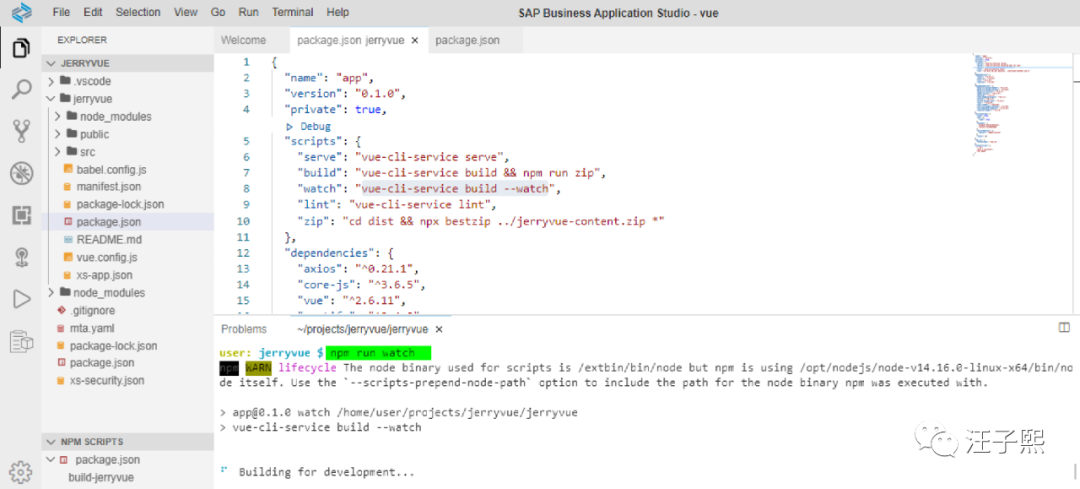Open the Terminal menu
The width and height of the screenshot is (1080, 489).
[x=293, y=12]
